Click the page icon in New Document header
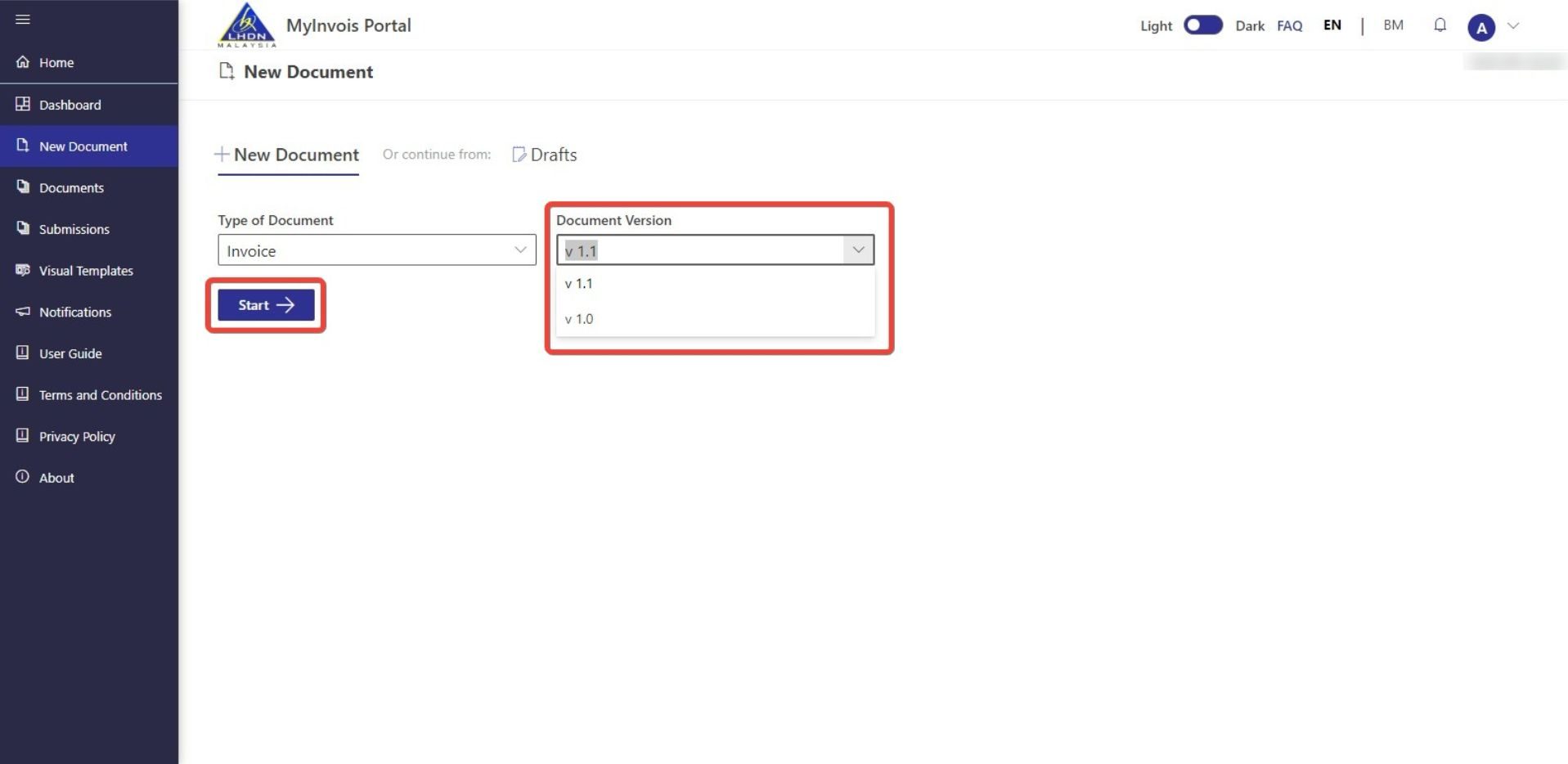Viewport: 1568px width, 764px height. [x=227, y=71]
